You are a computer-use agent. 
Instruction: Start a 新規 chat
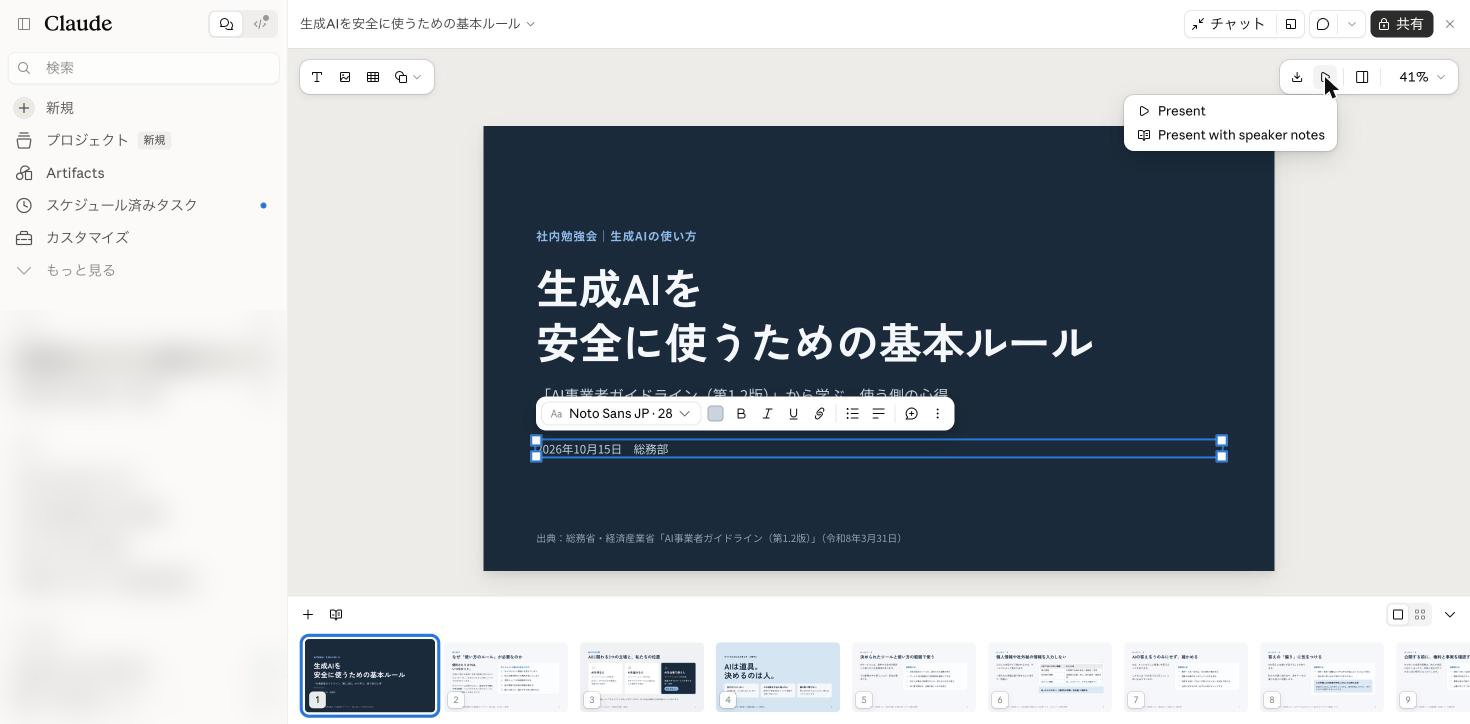(x=59, y=108)
